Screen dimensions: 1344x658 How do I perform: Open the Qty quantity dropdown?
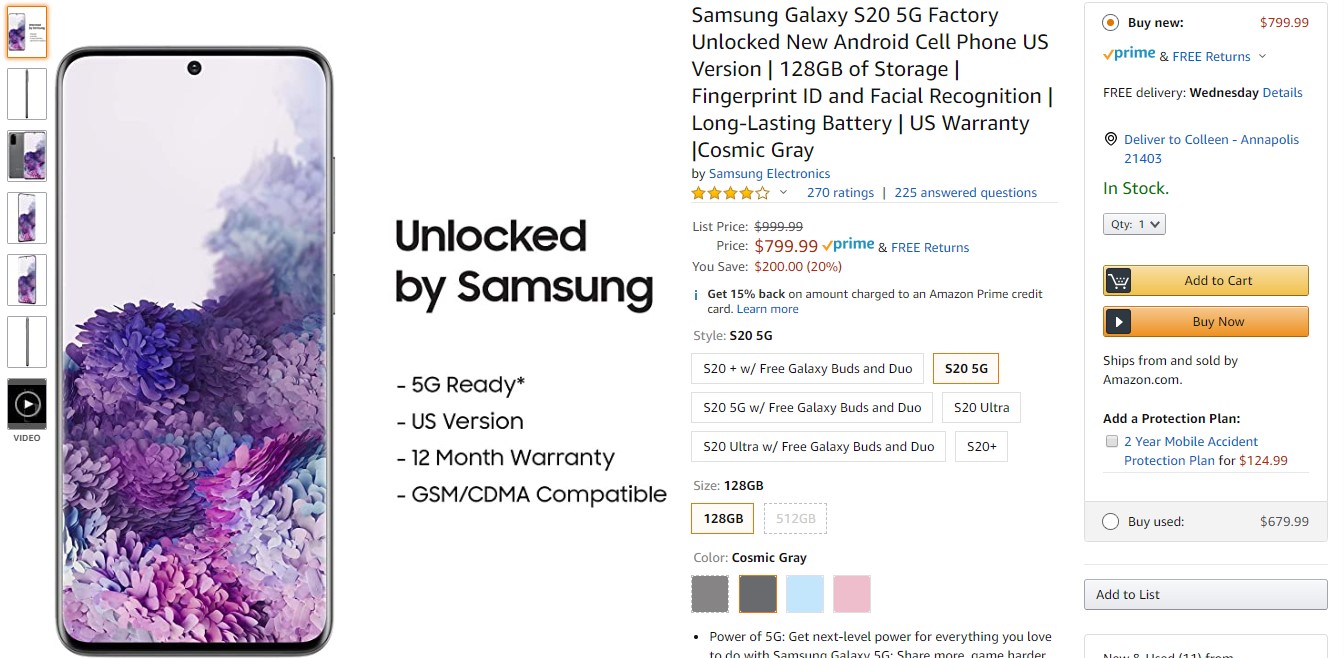(x=1134, y=224)
